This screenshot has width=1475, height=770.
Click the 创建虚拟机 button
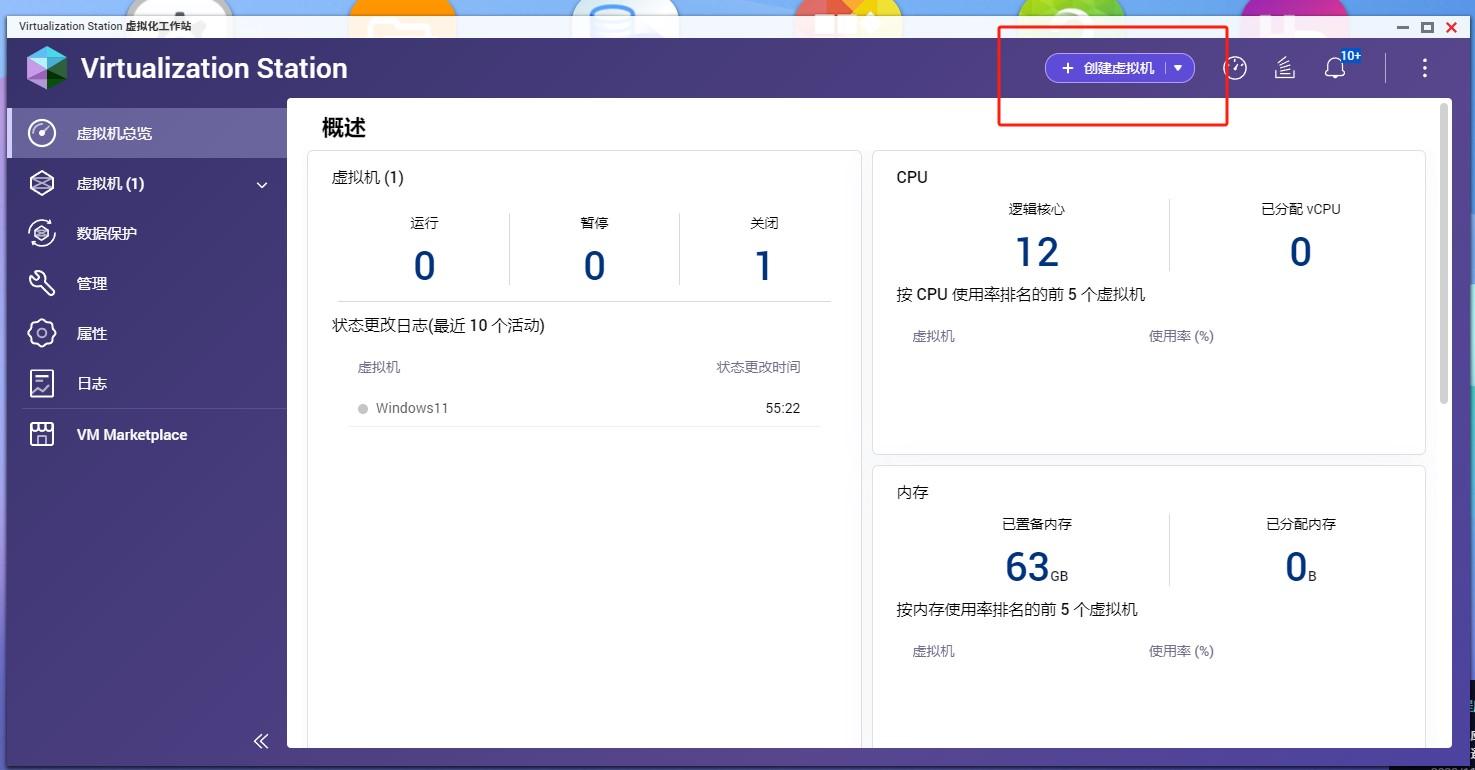click(x=1119, y=68)
